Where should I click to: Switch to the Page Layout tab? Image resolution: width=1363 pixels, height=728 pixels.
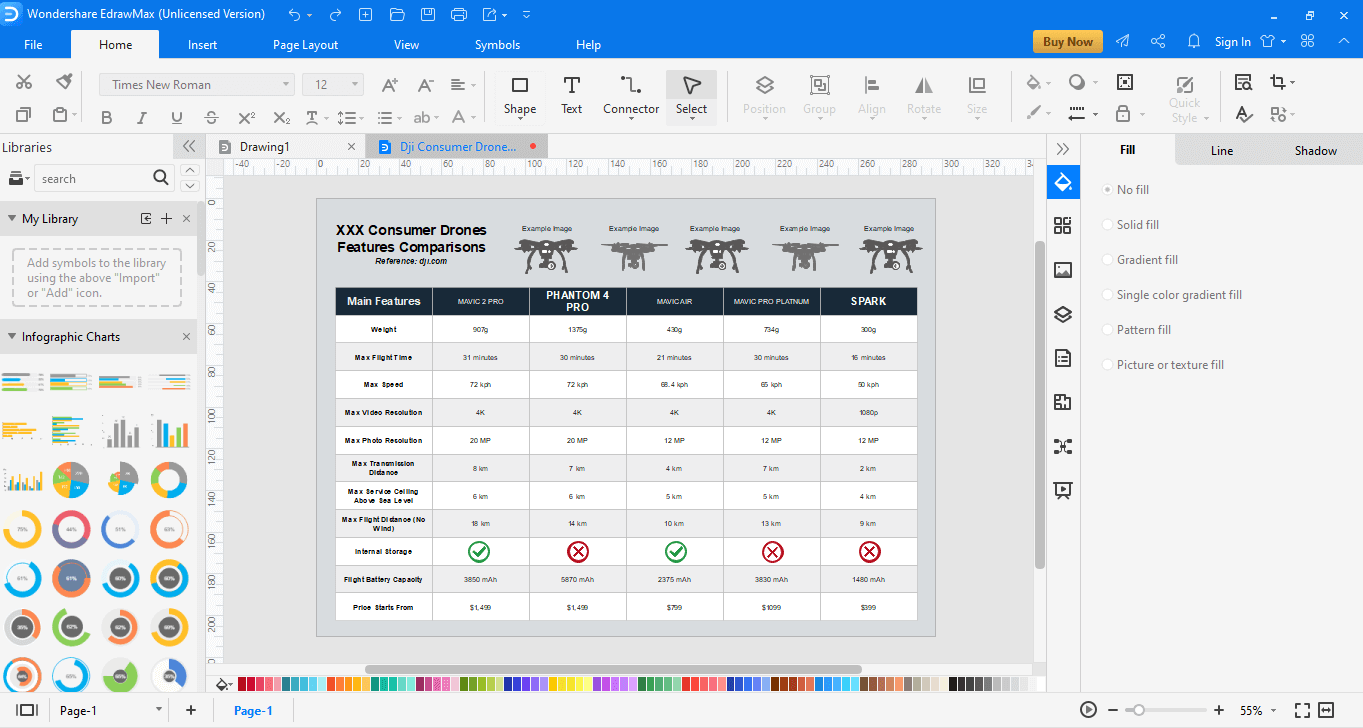[x=305, y=44]
